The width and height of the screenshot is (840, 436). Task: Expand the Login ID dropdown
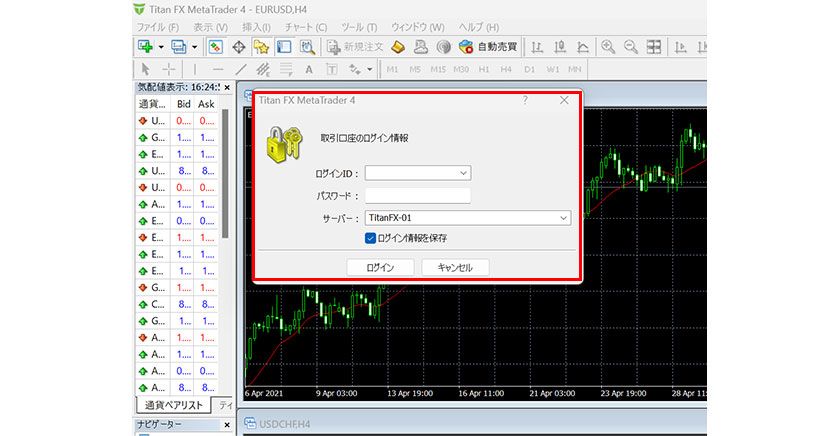(x=464, y=173)
